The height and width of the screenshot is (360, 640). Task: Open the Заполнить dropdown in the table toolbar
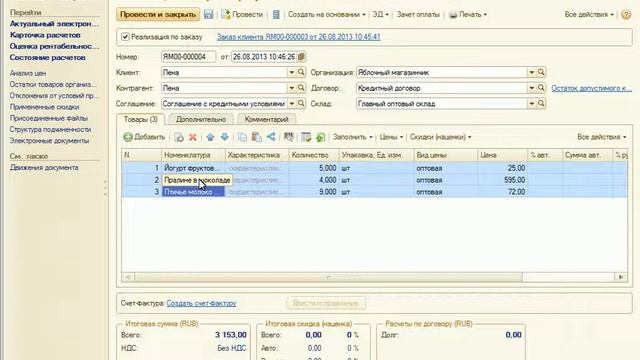point(352,137)
